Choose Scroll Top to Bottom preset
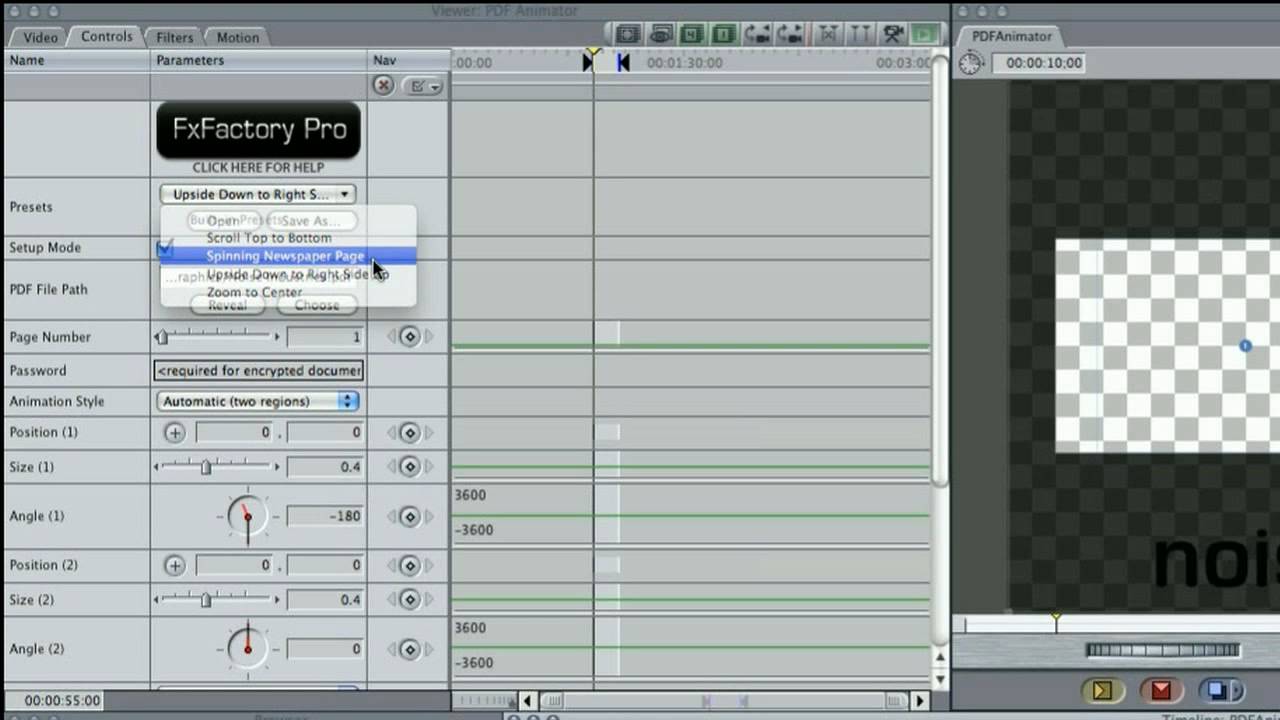The image size is (1280, 720). [269, 238]
